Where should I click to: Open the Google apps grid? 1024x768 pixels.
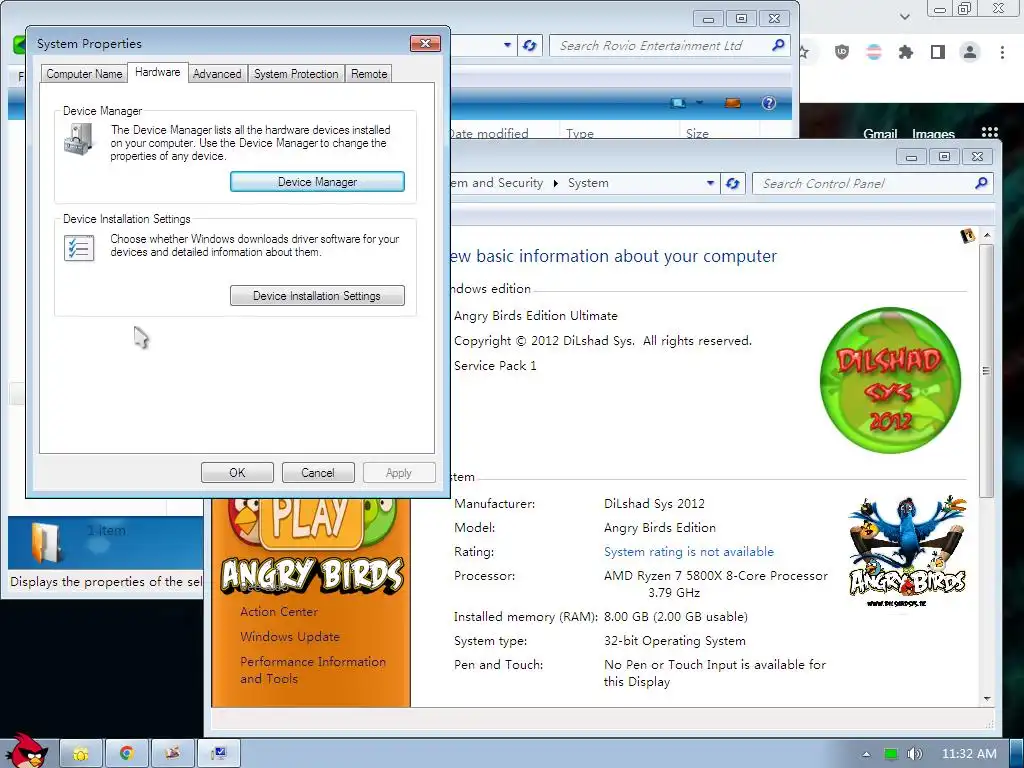click(x=990, y=133)
